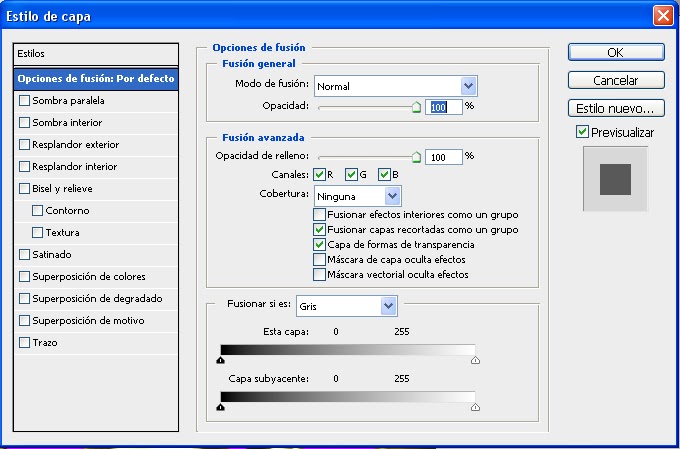680x449 pixels.
Task: Click Capa subyacente white point marker
Action: click(475, 407)
